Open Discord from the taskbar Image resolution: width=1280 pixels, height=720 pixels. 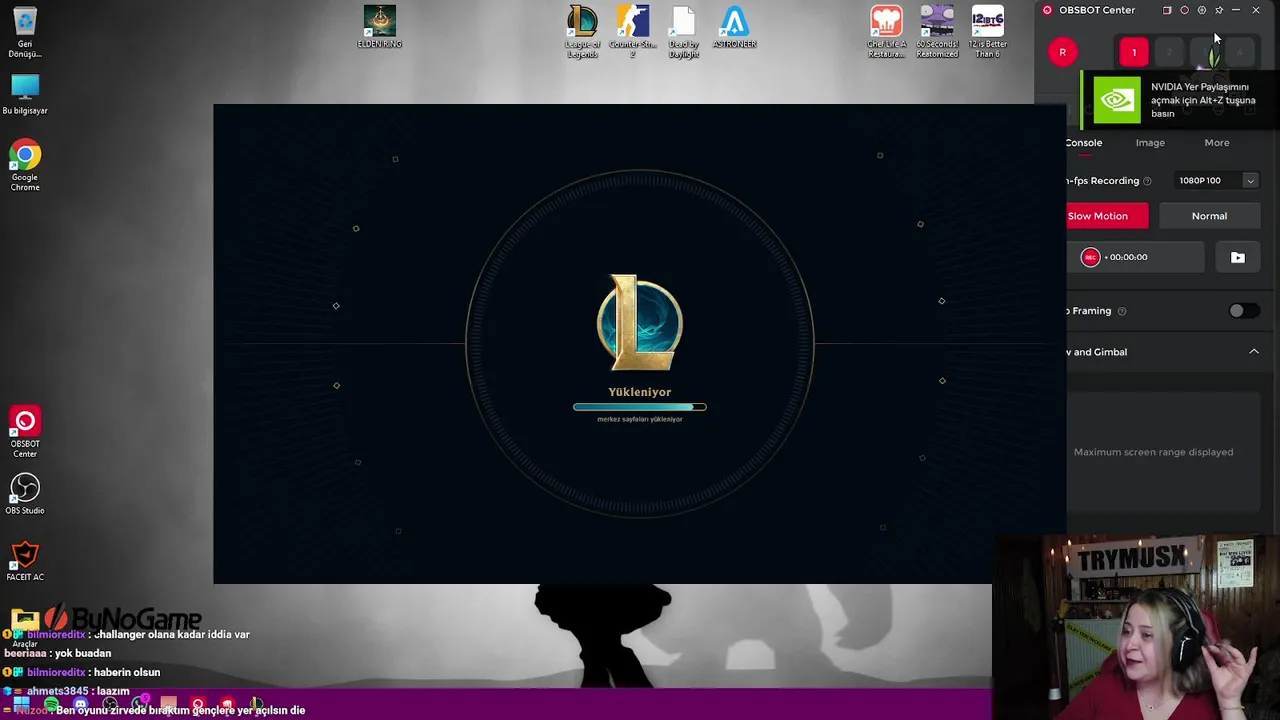click(x=80, y=703)
